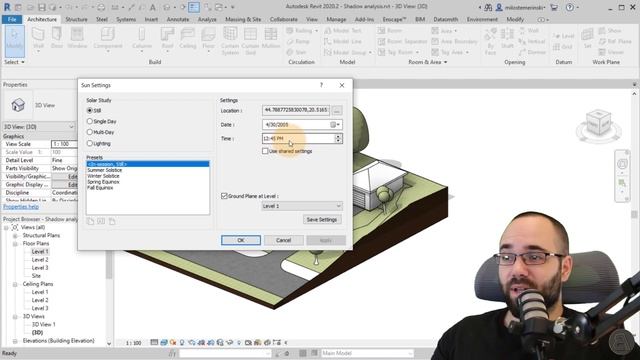Screen dimensions: 640x360
Task: Click OK in Sun Settings dialog
Action: click(241, 240)
